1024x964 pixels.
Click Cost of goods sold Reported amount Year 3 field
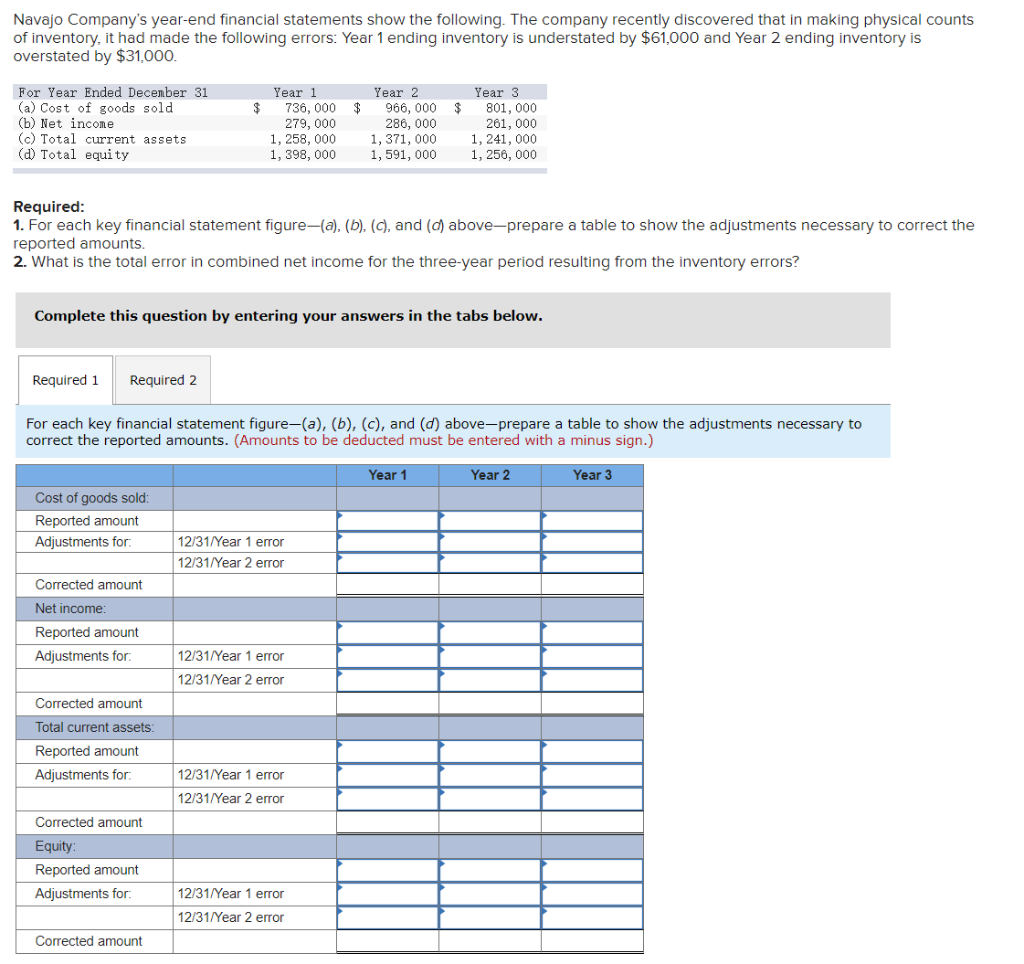coord(592,521)
